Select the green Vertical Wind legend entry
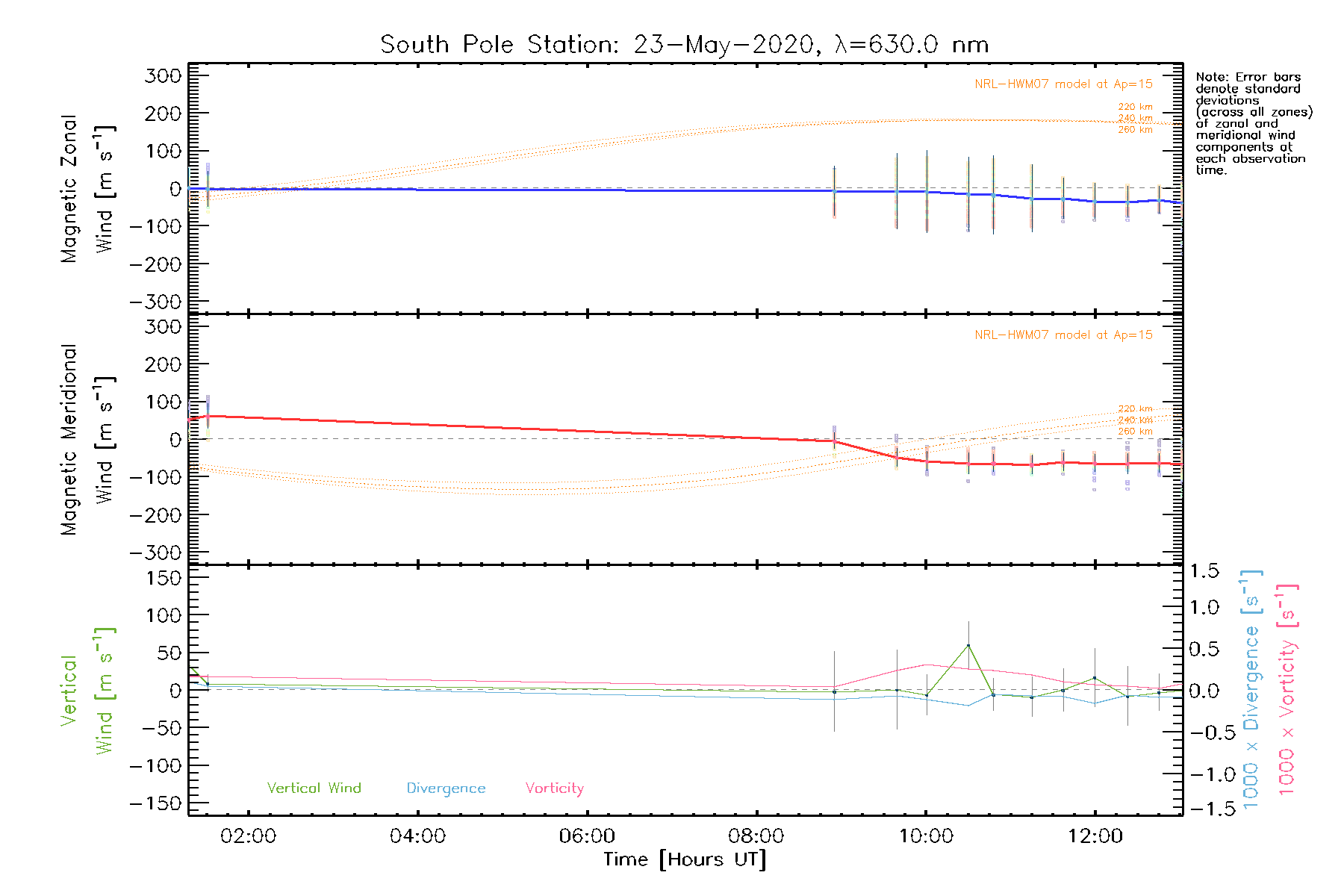 coord(314,788)
